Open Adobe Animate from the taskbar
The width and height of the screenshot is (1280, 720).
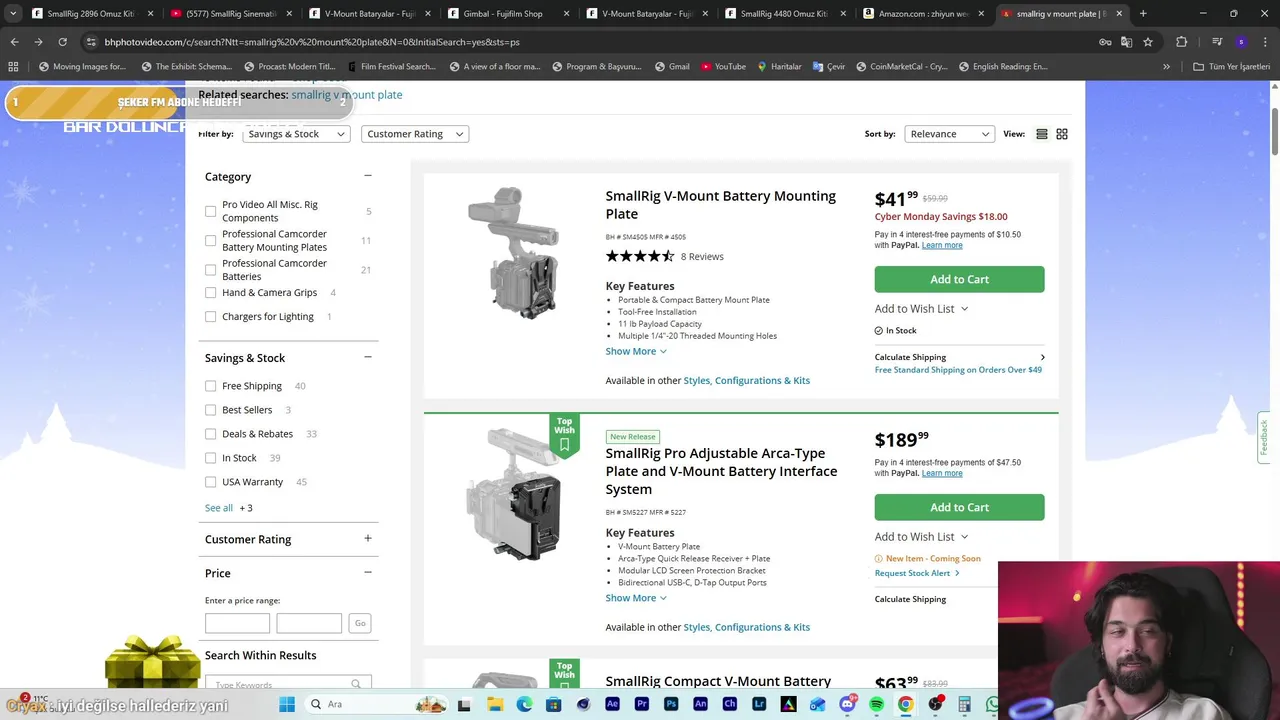coord(700,704)
